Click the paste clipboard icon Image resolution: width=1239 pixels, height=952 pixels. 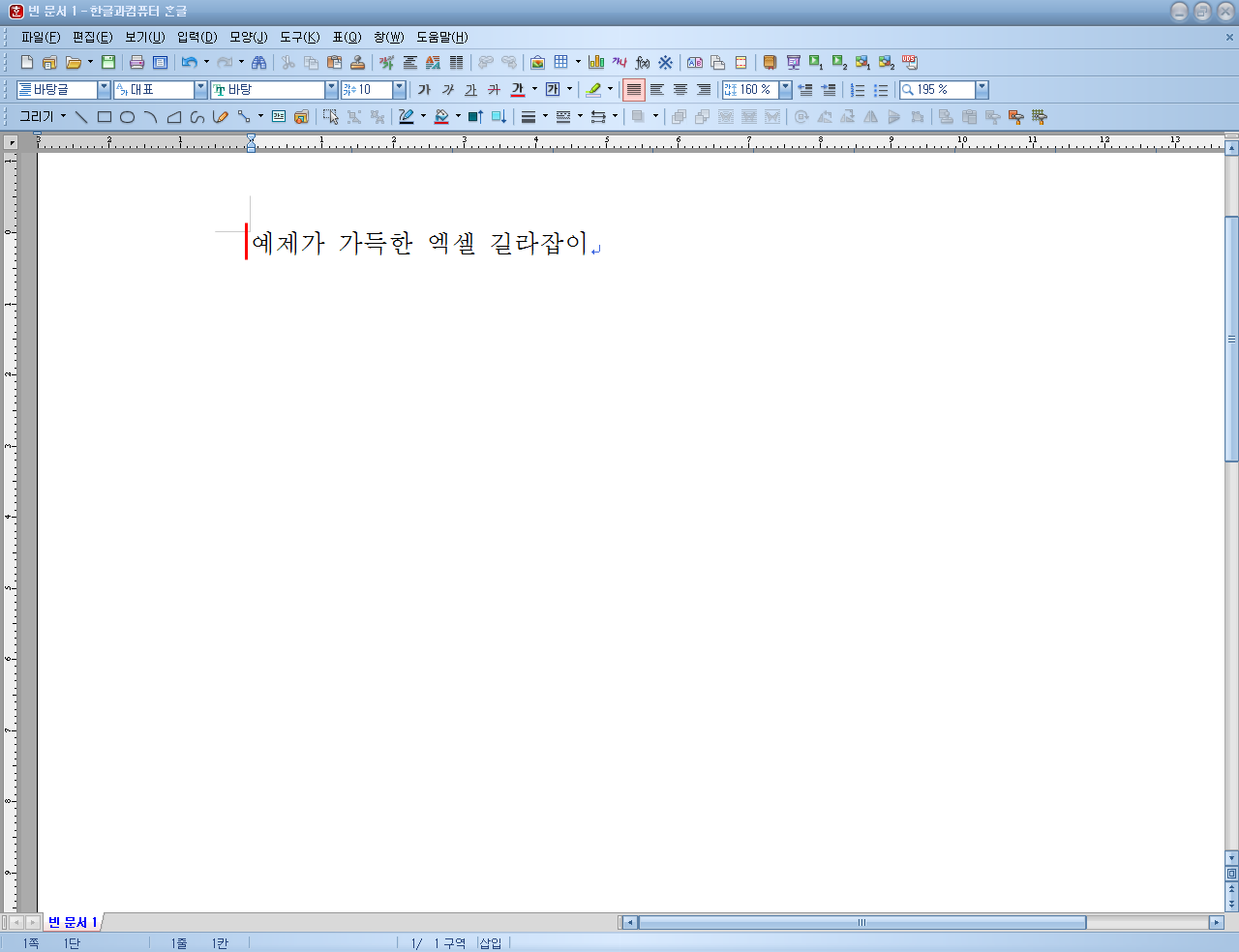[x=334, y=62]
